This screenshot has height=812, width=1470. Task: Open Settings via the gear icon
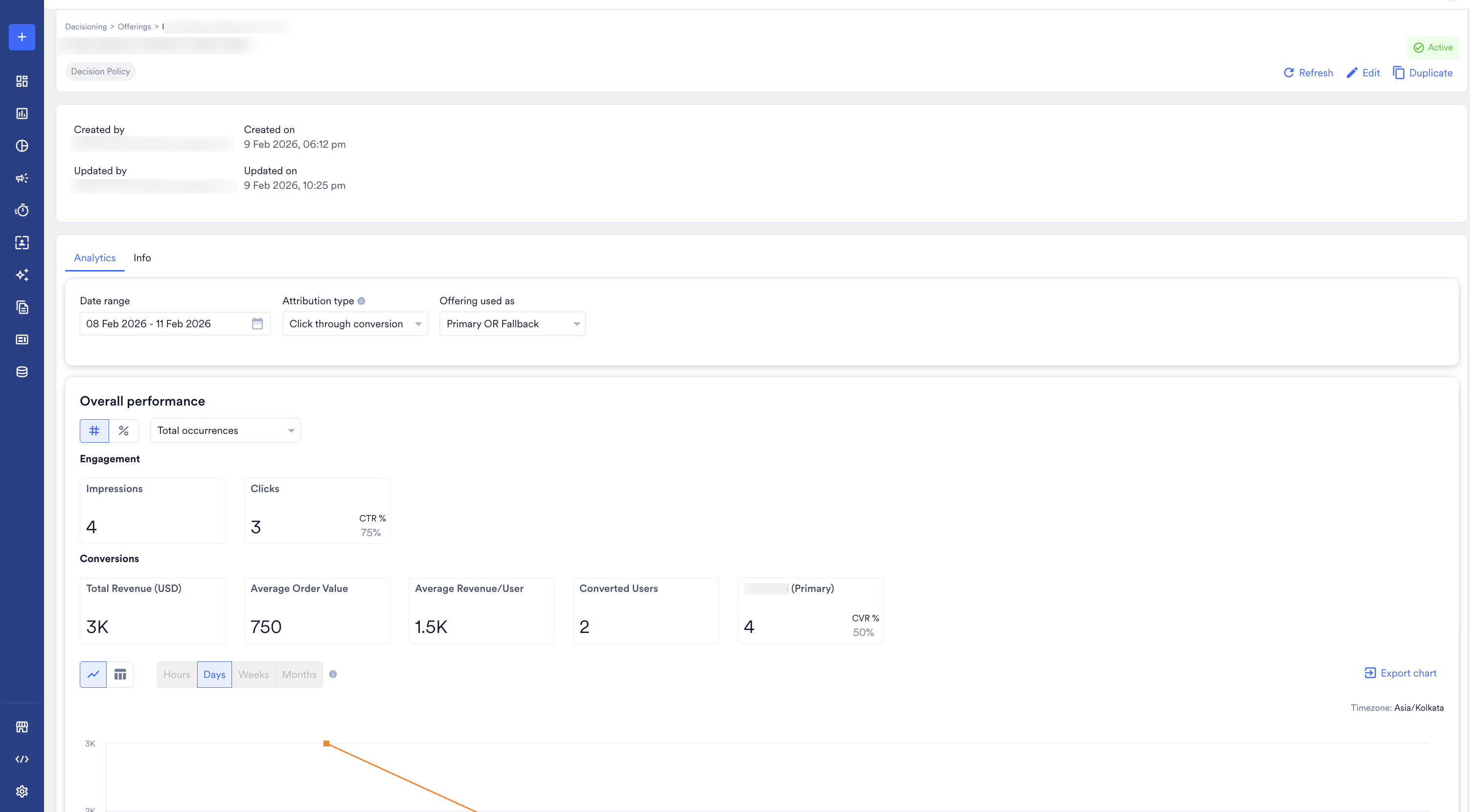pos(22,791)
